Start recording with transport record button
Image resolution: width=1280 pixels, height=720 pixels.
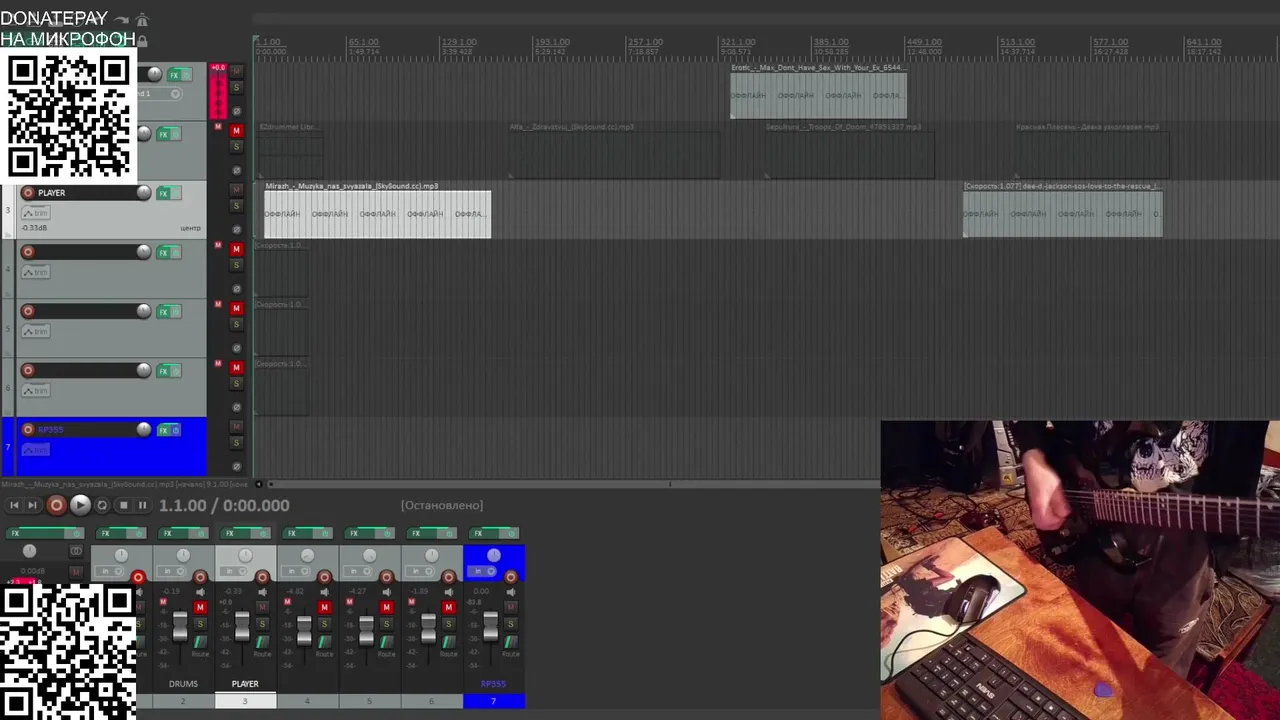[56, 506]
